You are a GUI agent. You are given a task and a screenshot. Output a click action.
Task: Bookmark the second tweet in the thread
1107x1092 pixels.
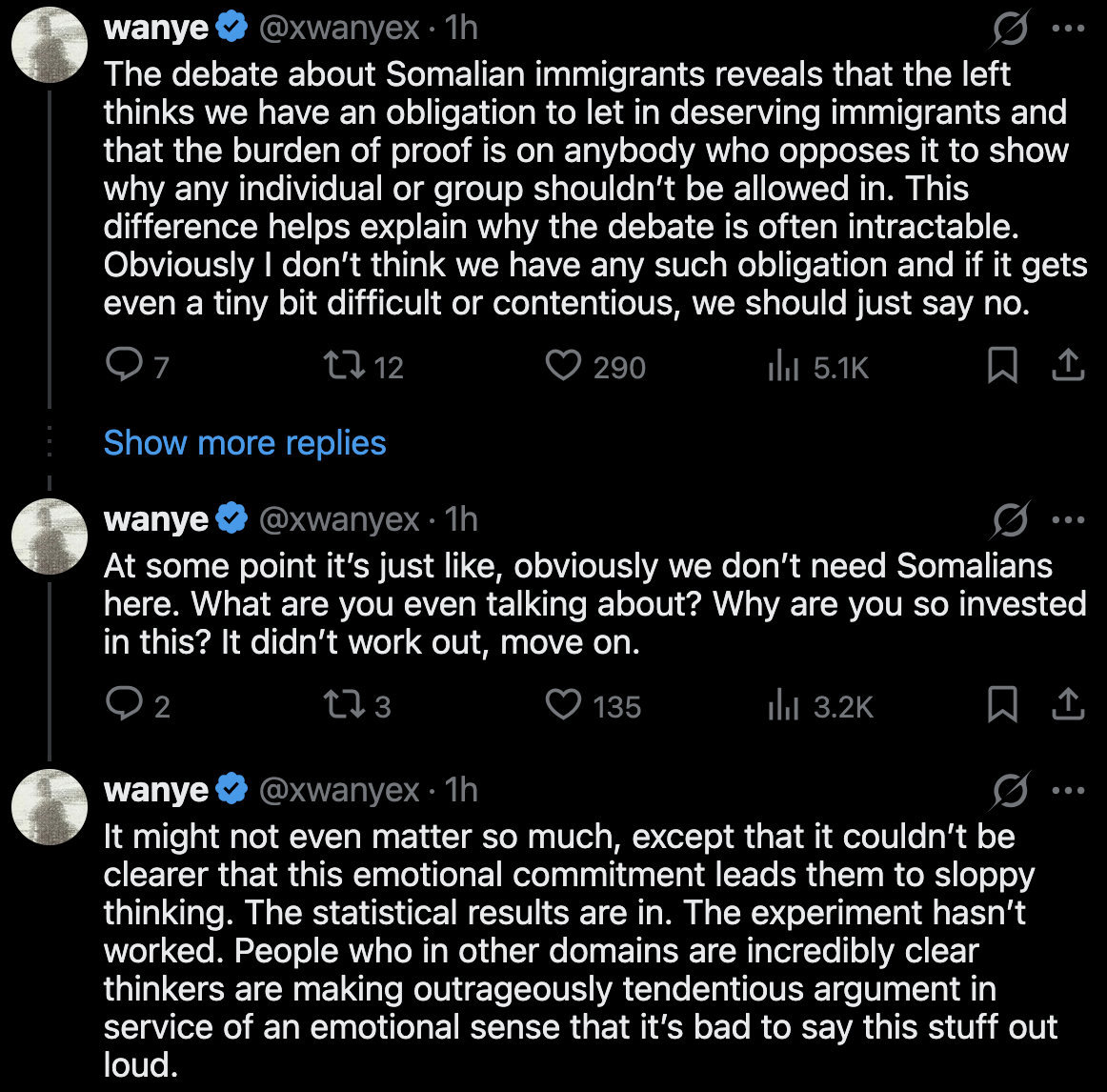[1001, 705]
